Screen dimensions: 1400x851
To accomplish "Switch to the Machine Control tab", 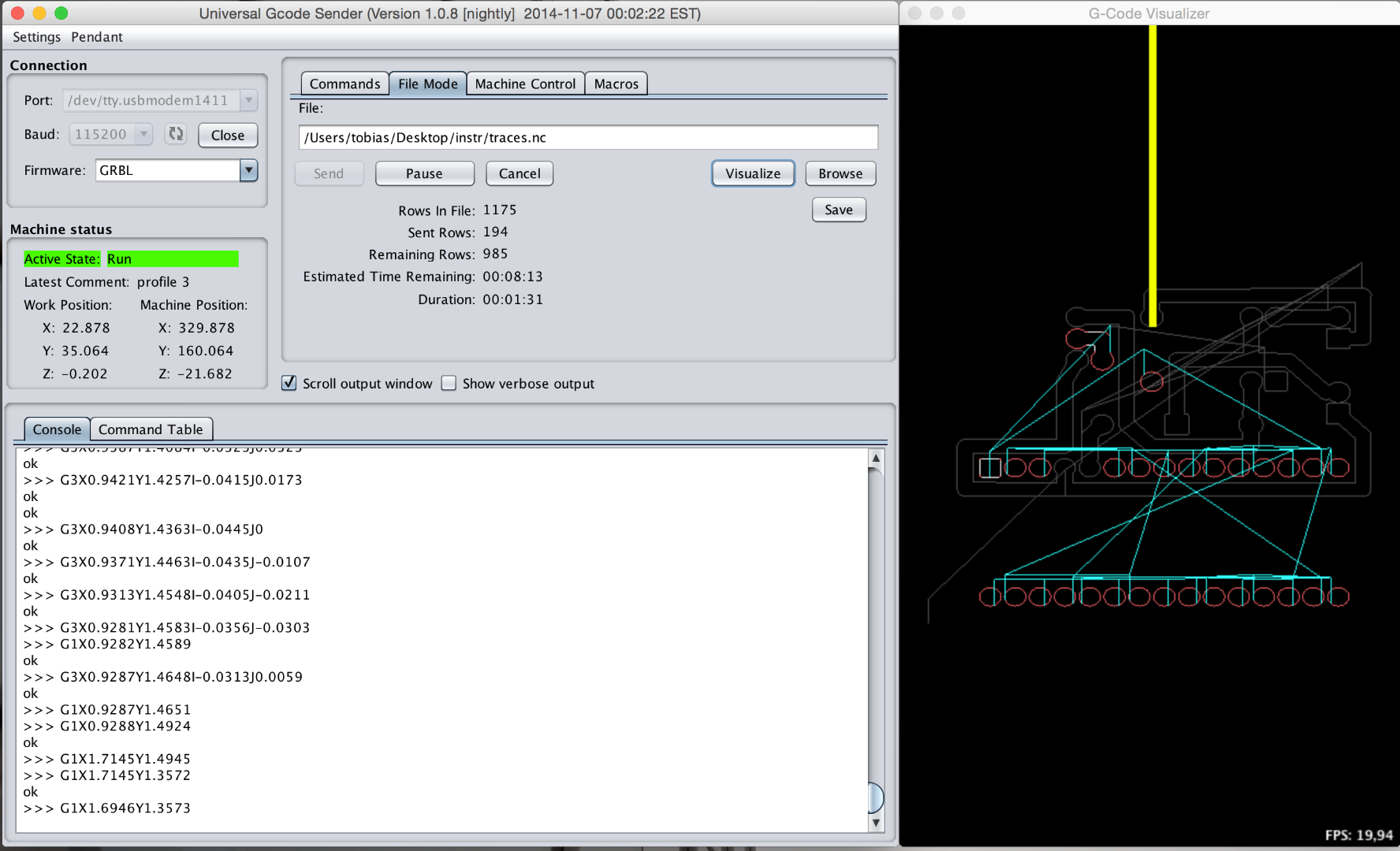I will click(525, 83).
